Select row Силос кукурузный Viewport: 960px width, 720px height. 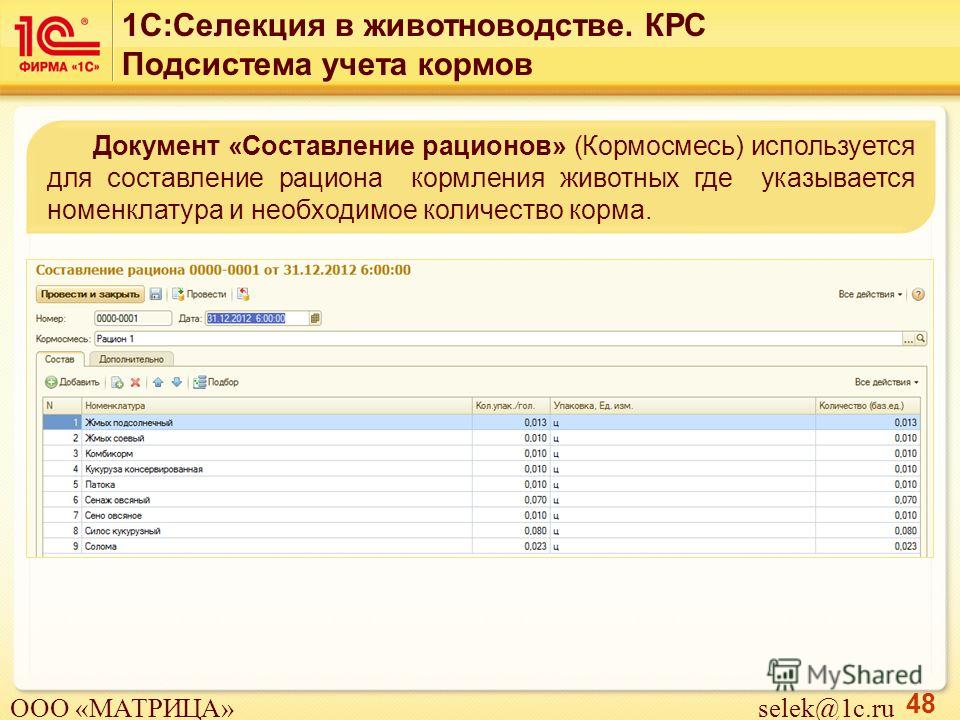[x=481, y=531]
